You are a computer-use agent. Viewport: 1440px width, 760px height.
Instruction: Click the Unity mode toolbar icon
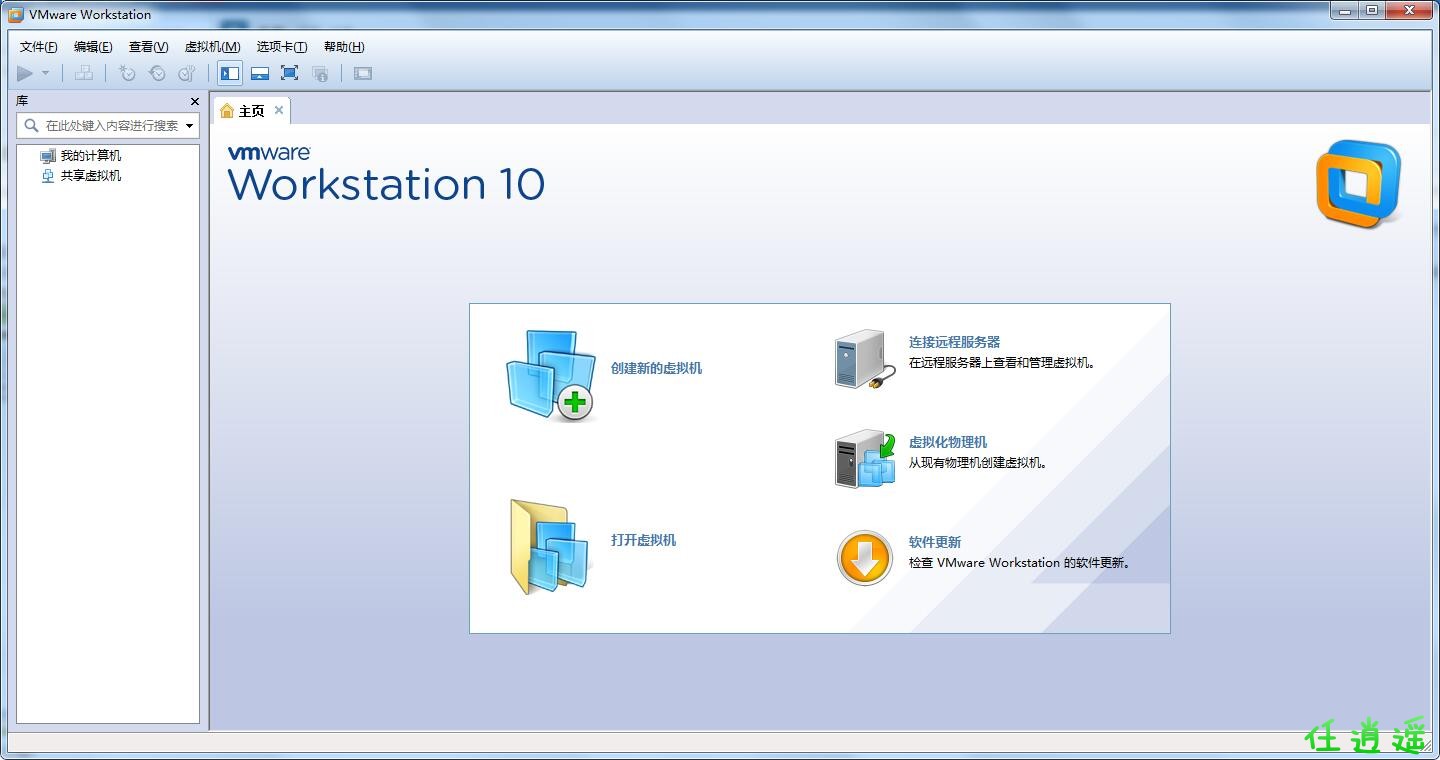coord(320,73)
